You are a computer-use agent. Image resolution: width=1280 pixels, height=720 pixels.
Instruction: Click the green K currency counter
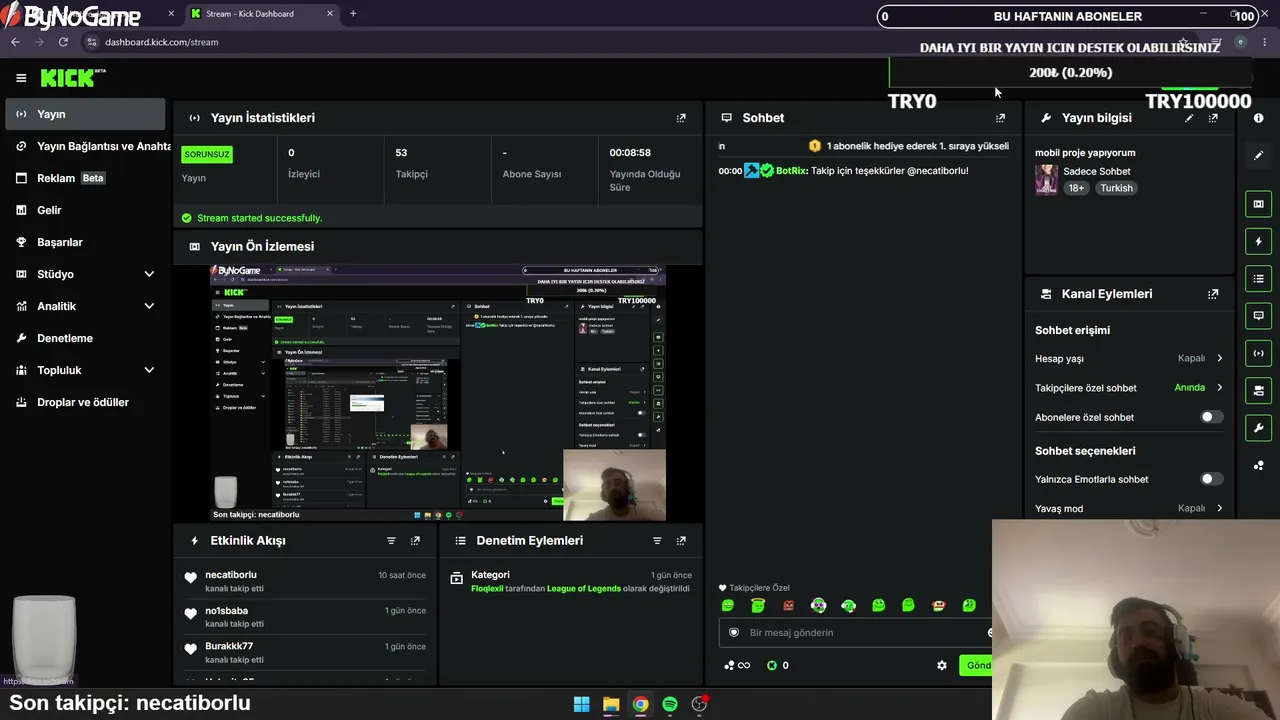[777, 666]
